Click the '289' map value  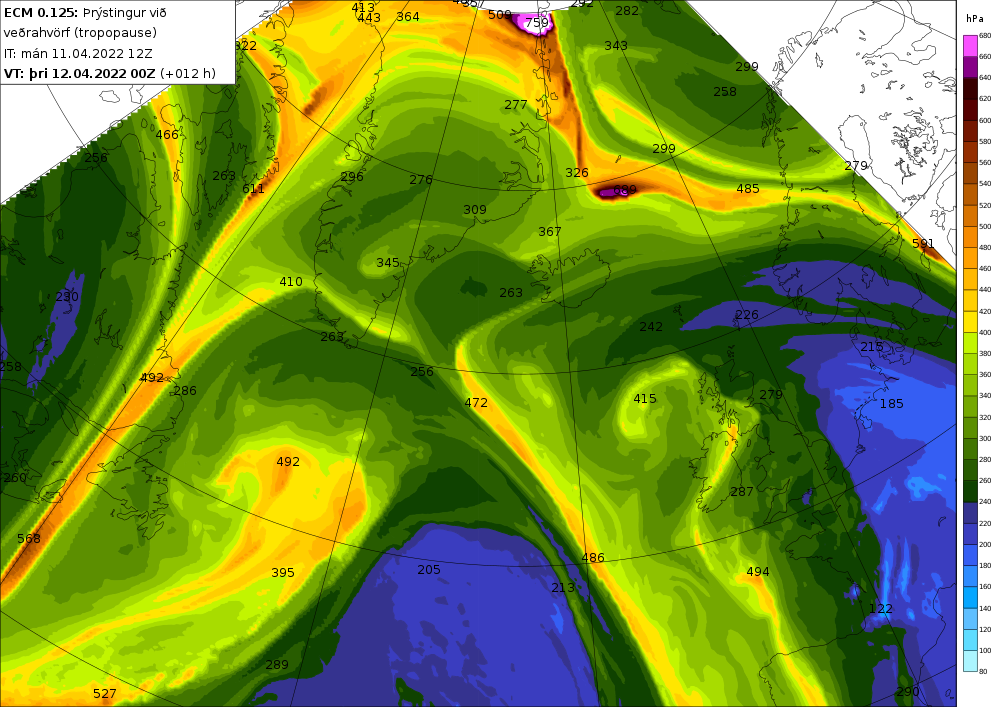[277, 665]
